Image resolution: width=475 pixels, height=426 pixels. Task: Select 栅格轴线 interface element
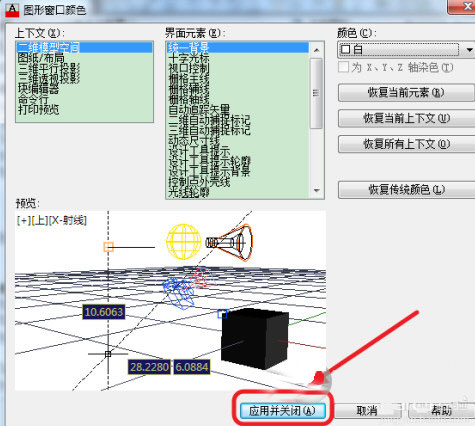pos(238,99)
